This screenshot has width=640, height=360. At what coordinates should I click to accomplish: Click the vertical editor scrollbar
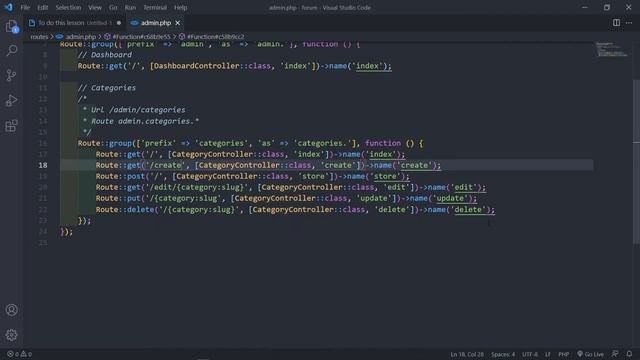click(x=636, y=163)
